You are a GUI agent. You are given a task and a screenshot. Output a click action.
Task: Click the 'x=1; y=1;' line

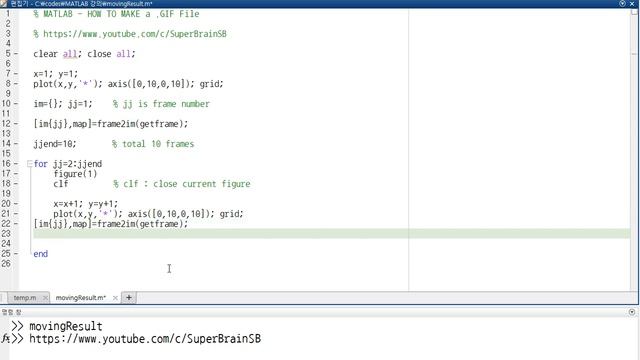point(56,74)
